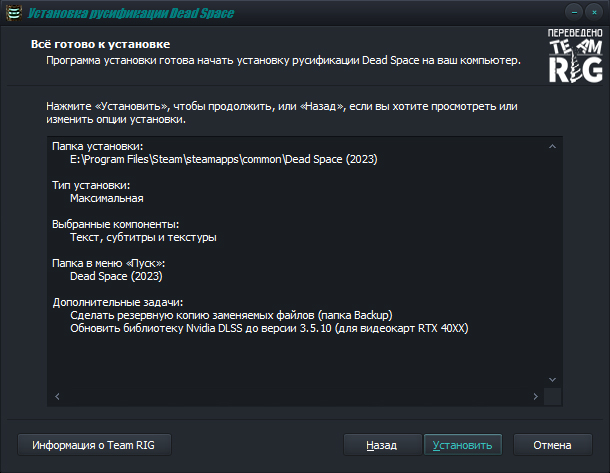Cancel setup with the "Отмена" button

coord(552,445)
